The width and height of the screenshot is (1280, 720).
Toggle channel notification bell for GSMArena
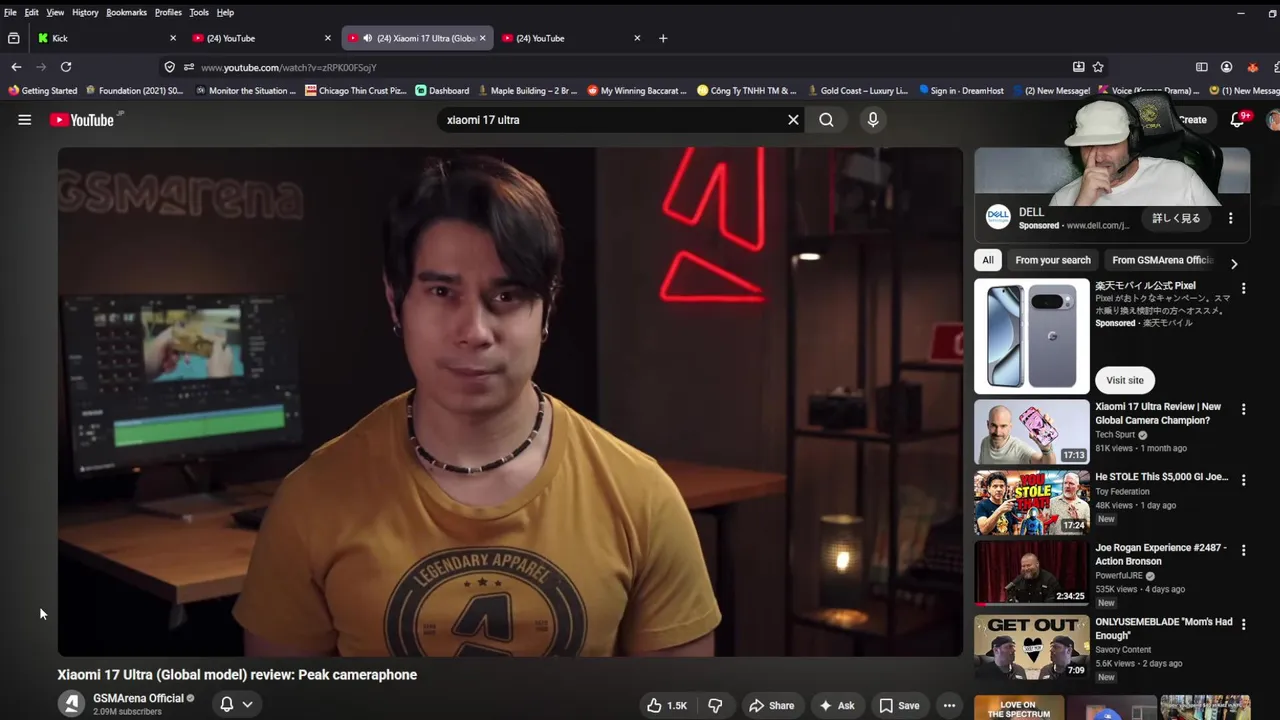pos(227,704)
